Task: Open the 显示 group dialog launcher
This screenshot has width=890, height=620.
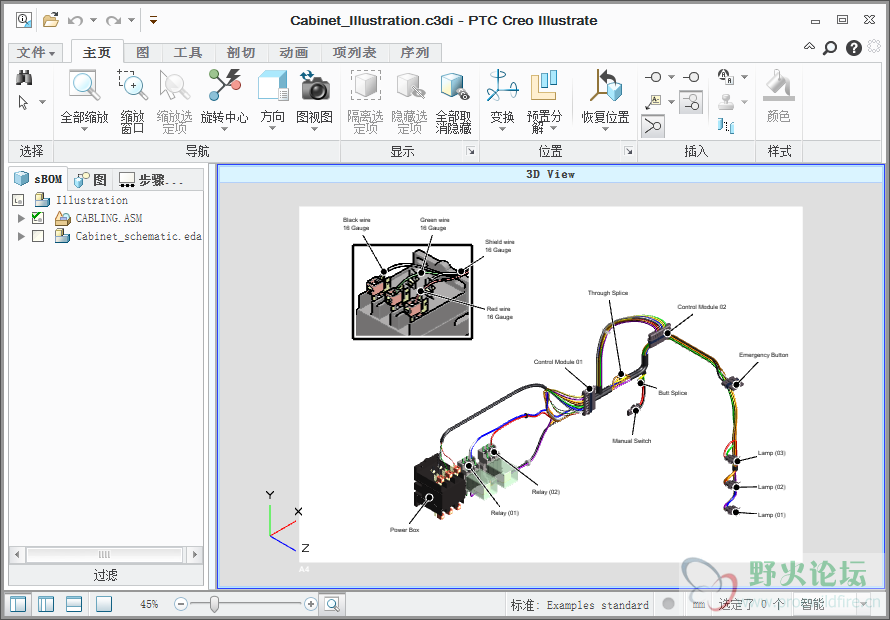Action: [x=471, y=151]
